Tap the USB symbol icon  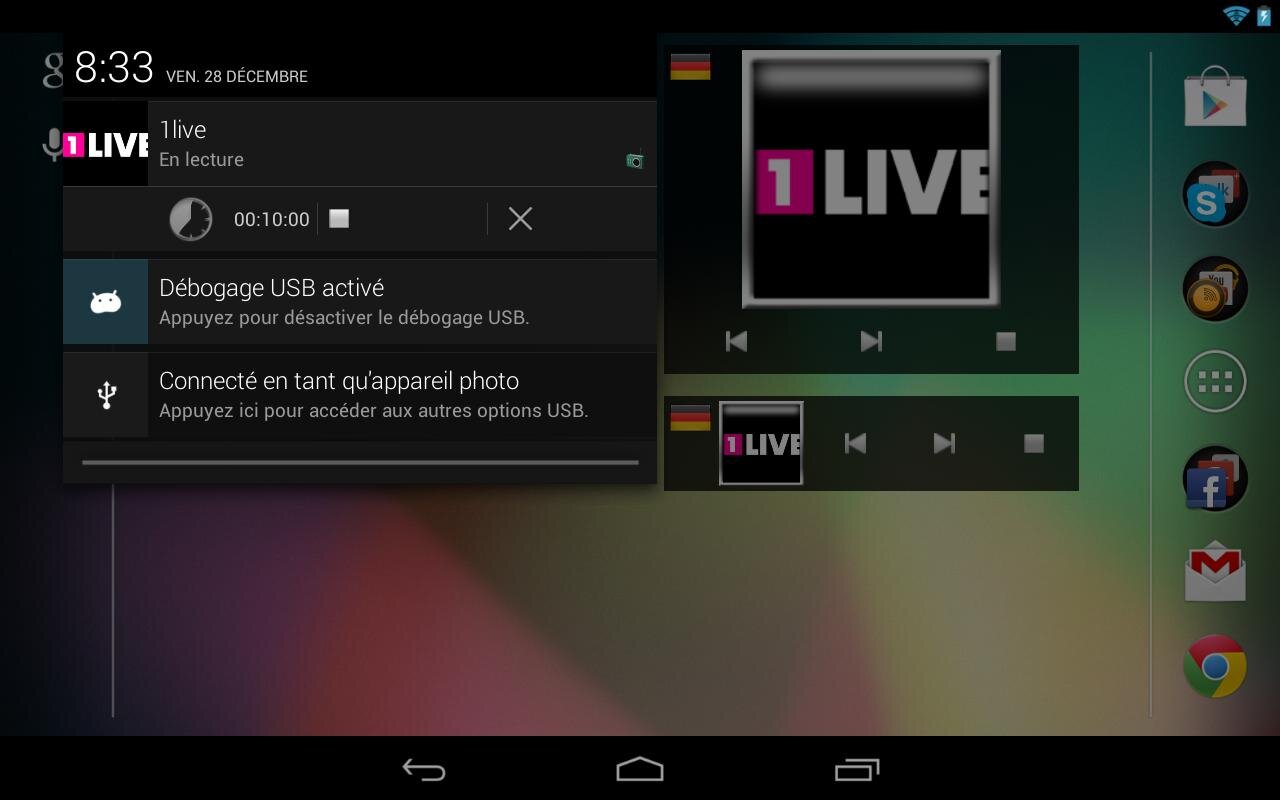[105, 395]
